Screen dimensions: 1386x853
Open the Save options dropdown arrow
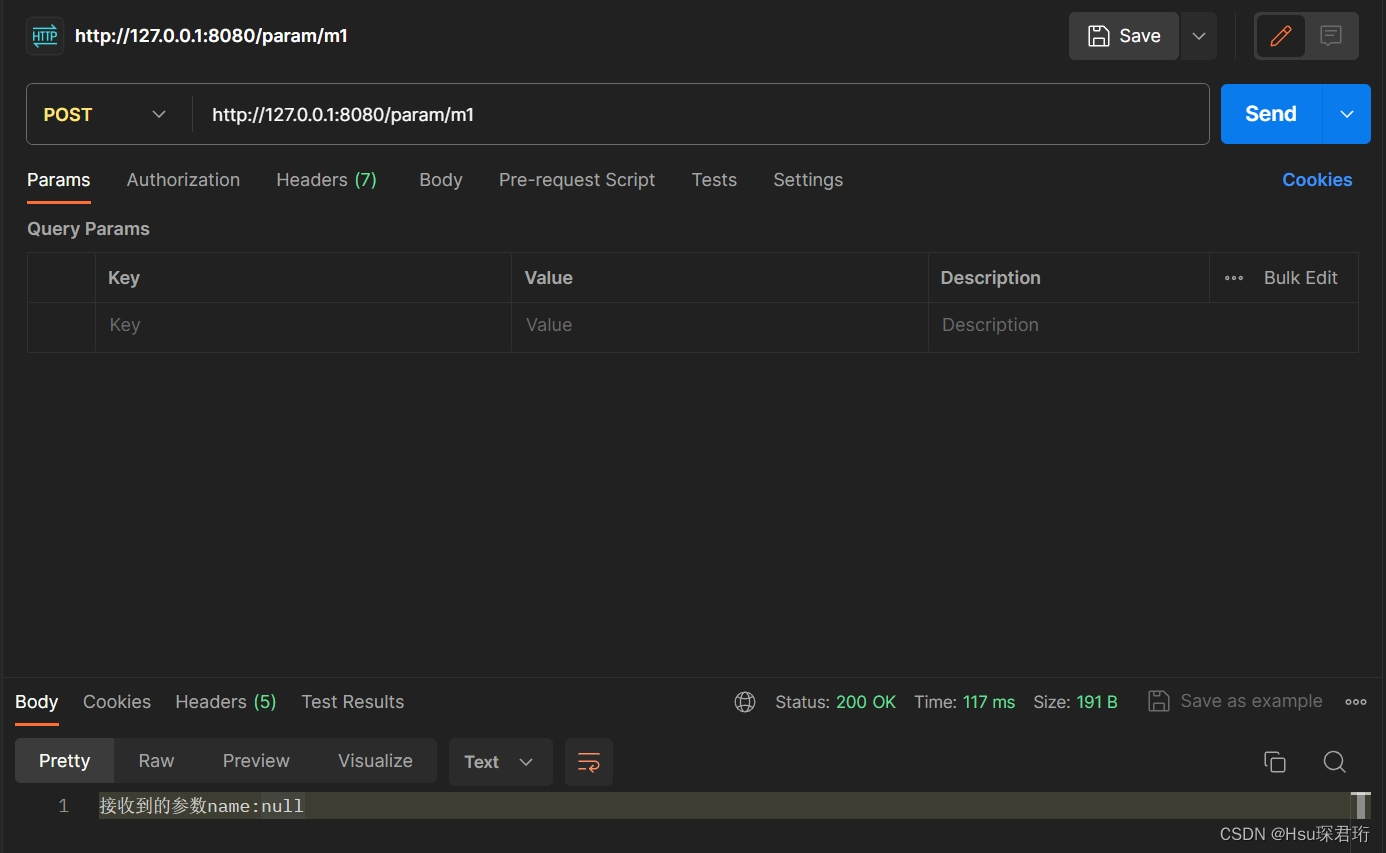click(1199, 36)
